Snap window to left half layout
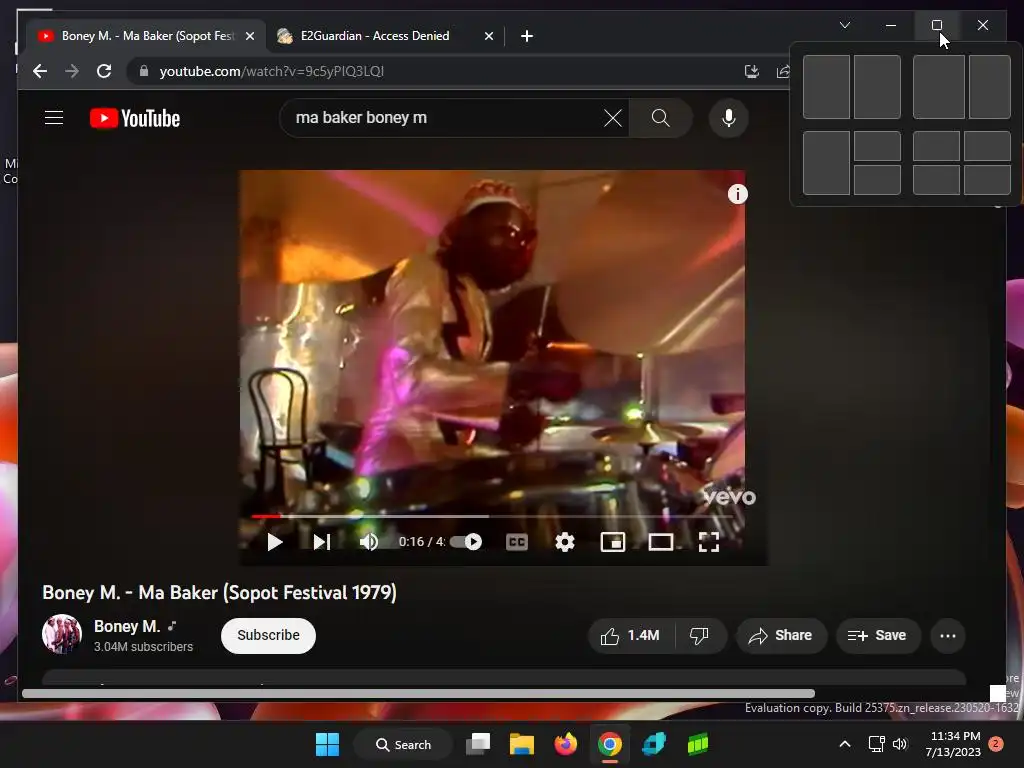The image size is (1024, 768). point(826,87)
